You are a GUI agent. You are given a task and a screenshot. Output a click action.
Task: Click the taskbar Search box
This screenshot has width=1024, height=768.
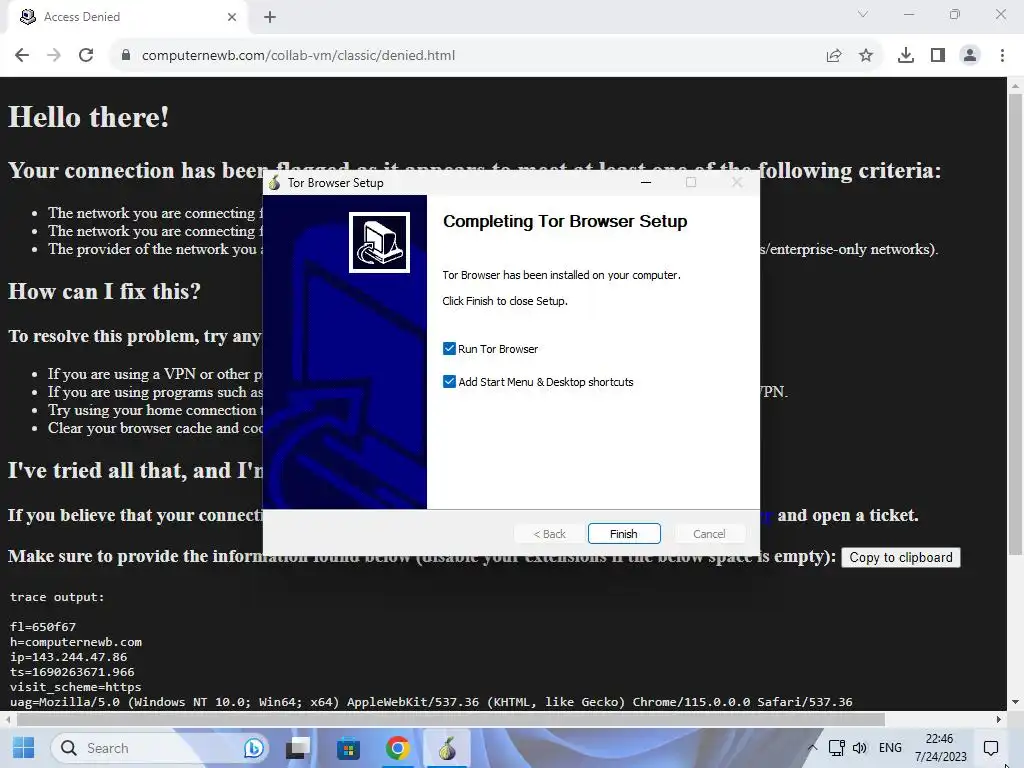(x=160, y=748)
